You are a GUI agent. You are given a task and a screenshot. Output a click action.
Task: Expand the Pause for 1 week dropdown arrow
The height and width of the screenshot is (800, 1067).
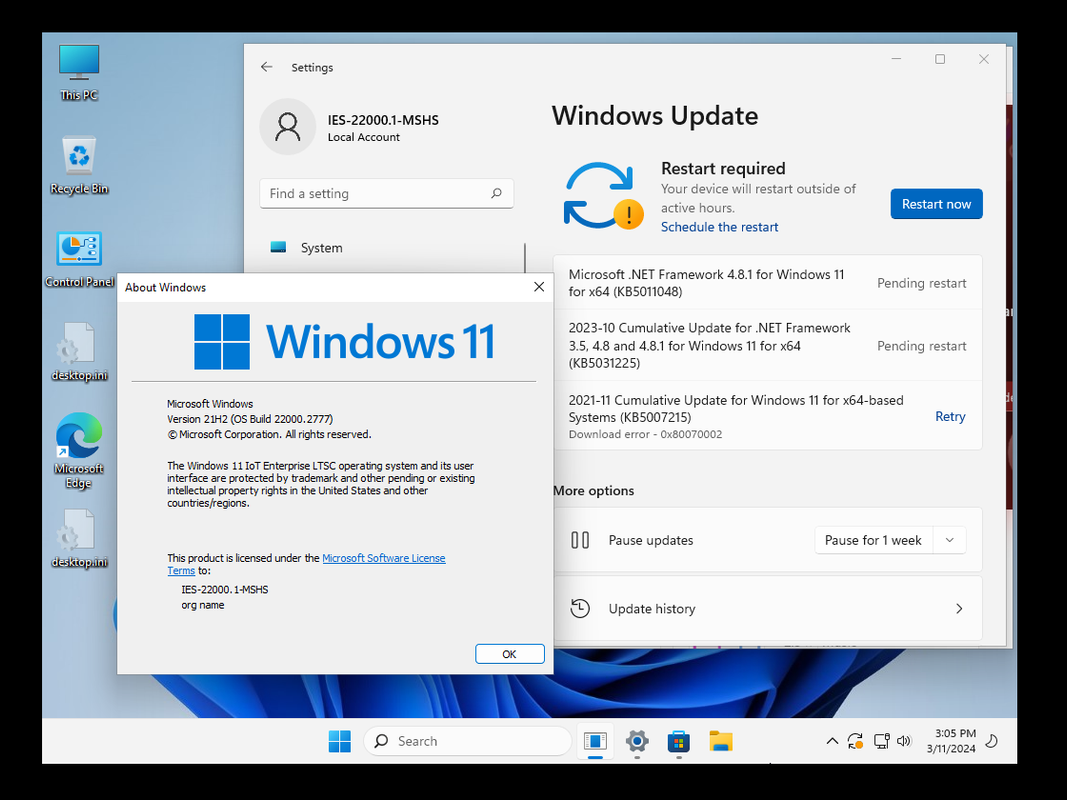pos(949,540)
